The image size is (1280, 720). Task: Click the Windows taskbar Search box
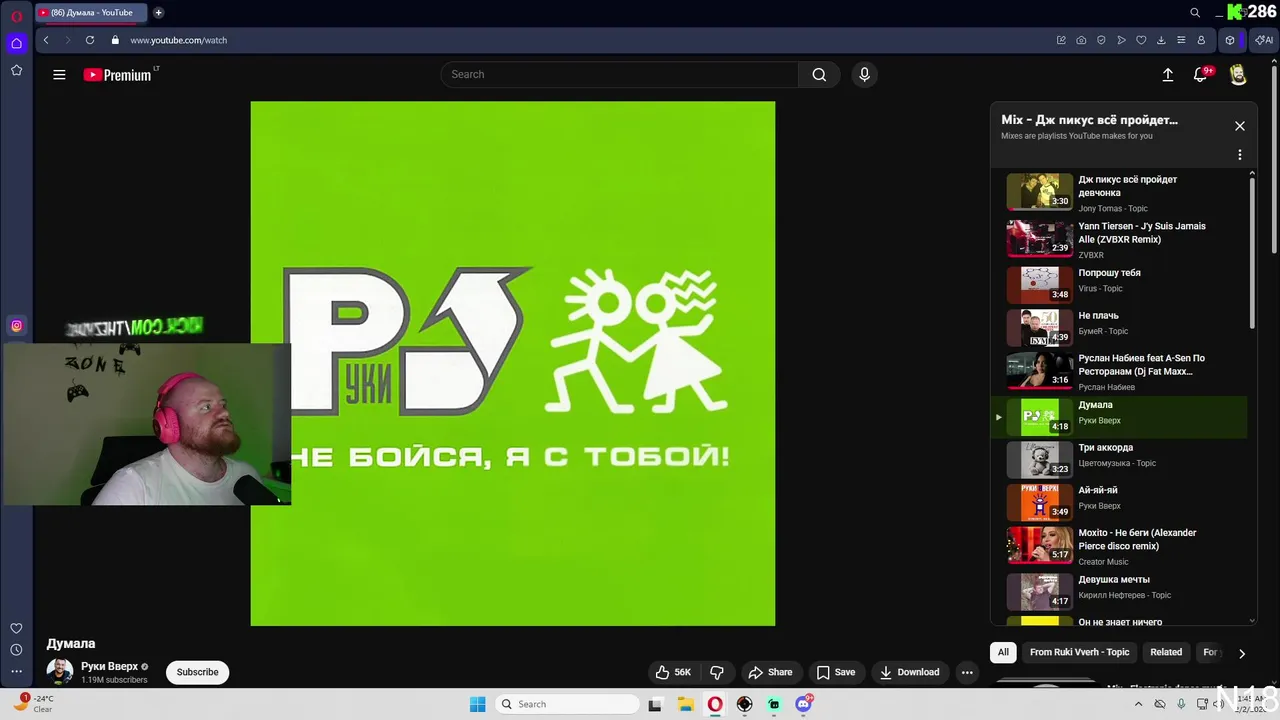coord(568,704)
